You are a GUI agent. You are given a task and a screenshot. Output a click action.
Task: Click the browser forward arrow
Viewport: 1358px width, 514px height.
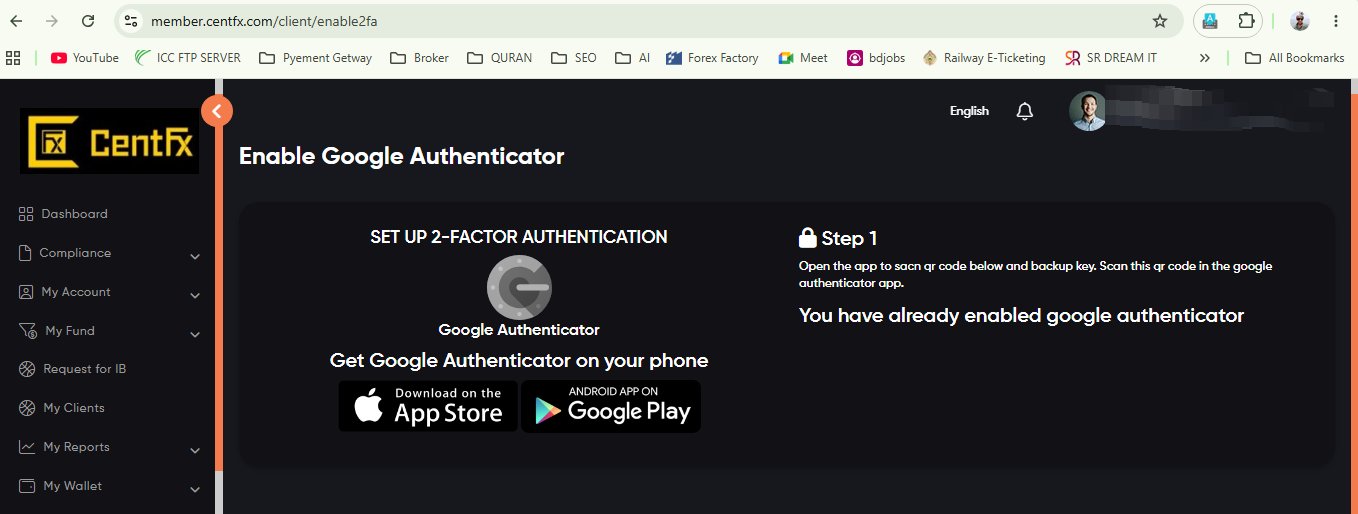(52, 21)
